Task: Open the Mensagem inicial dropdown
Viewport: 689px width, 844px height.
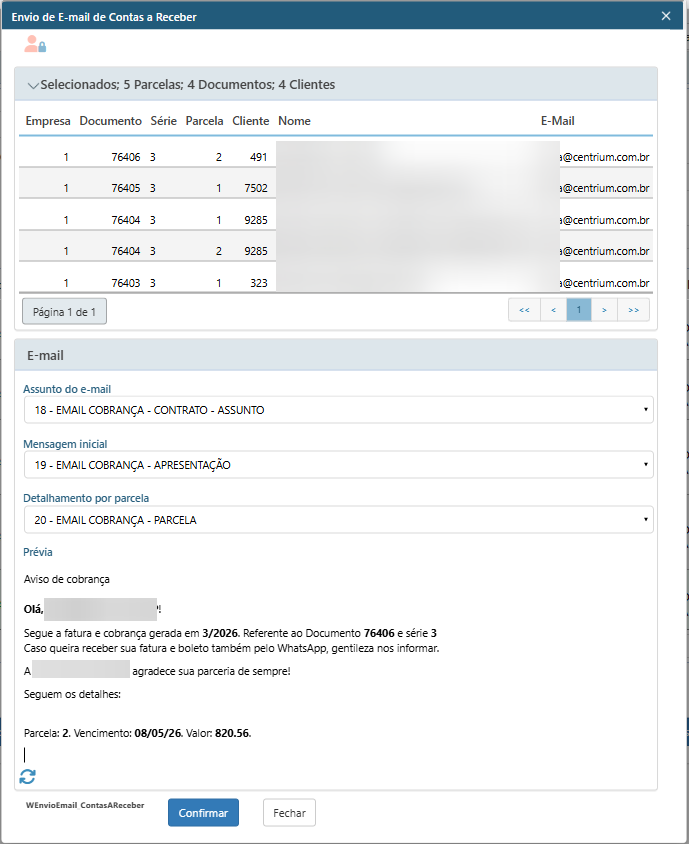Action: (338, 465)
